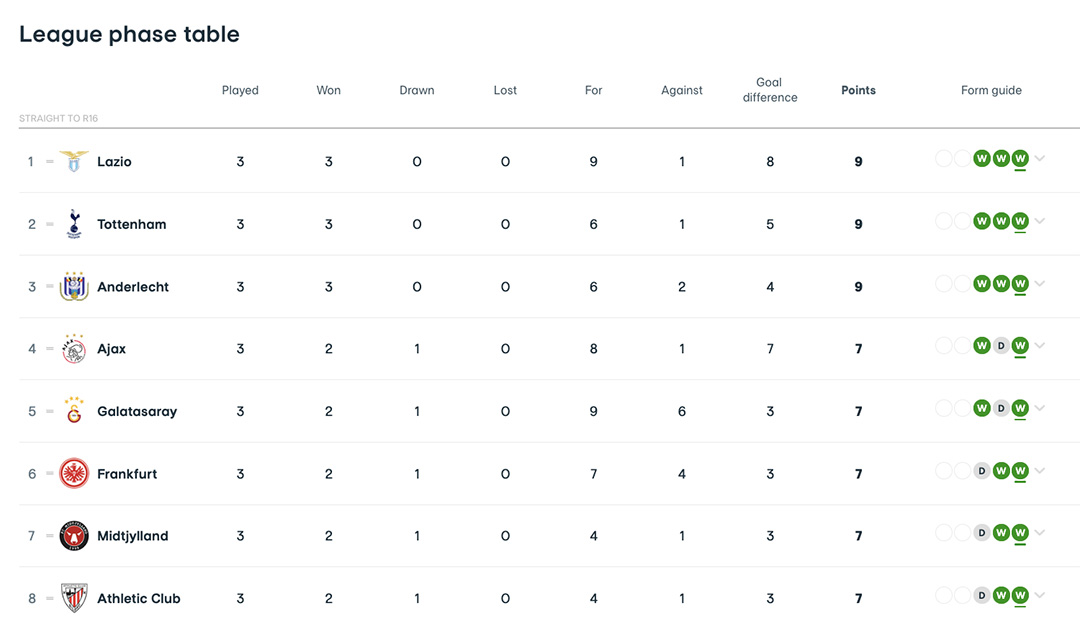The image size is (1080, 629).
Task: Sort table by Points column header
Action: coord(858,90)
